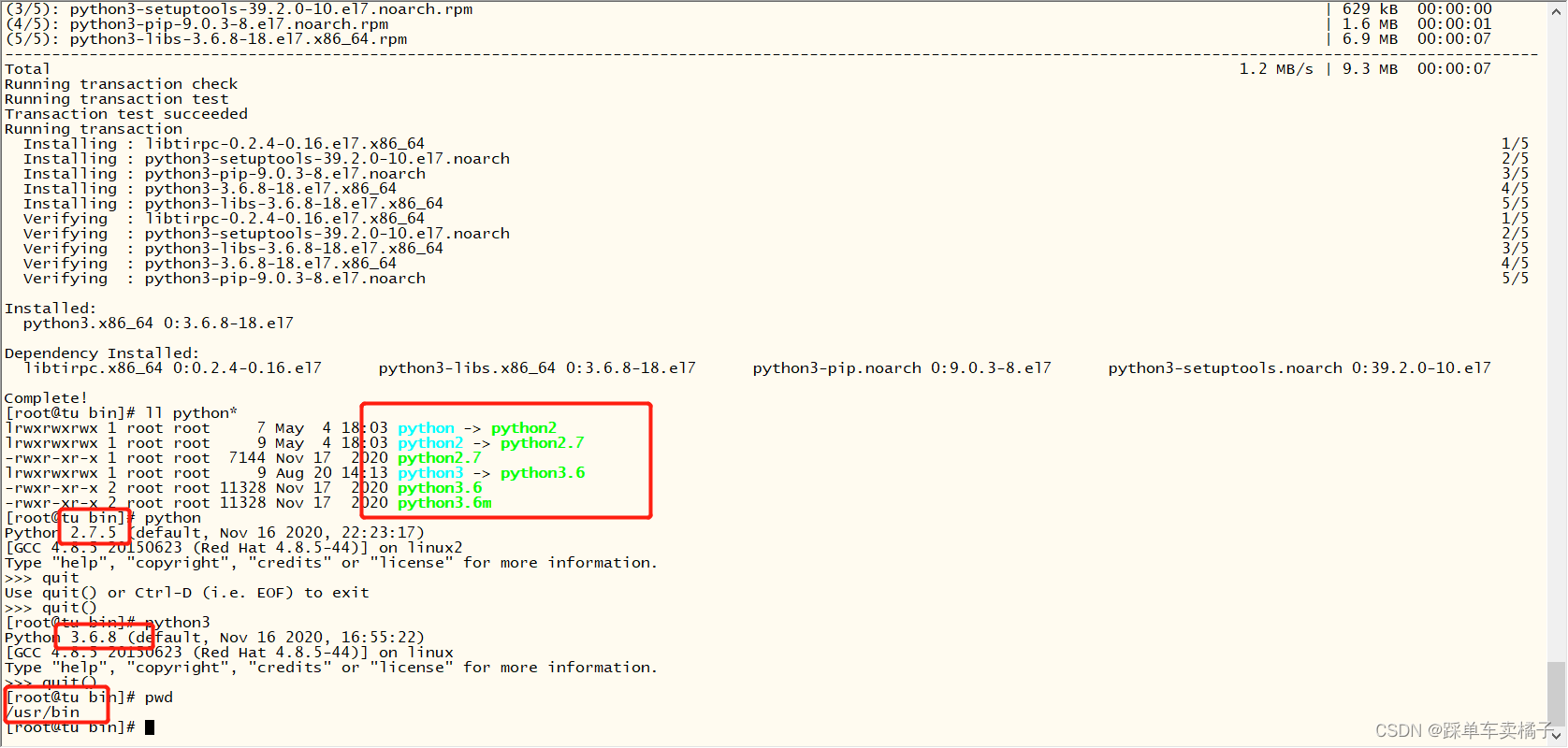Click the 'Dependency Installed:' heading

coord(102,353)
